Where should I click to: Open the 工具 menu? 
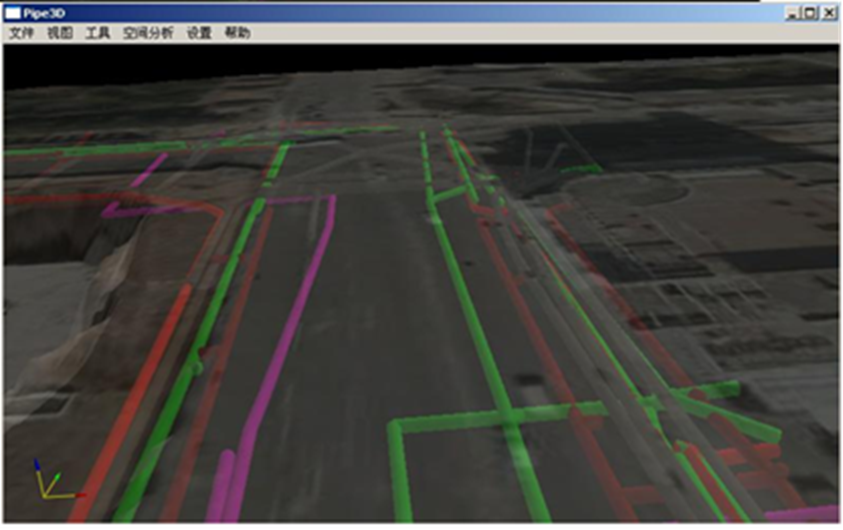[x=97, y=33]
